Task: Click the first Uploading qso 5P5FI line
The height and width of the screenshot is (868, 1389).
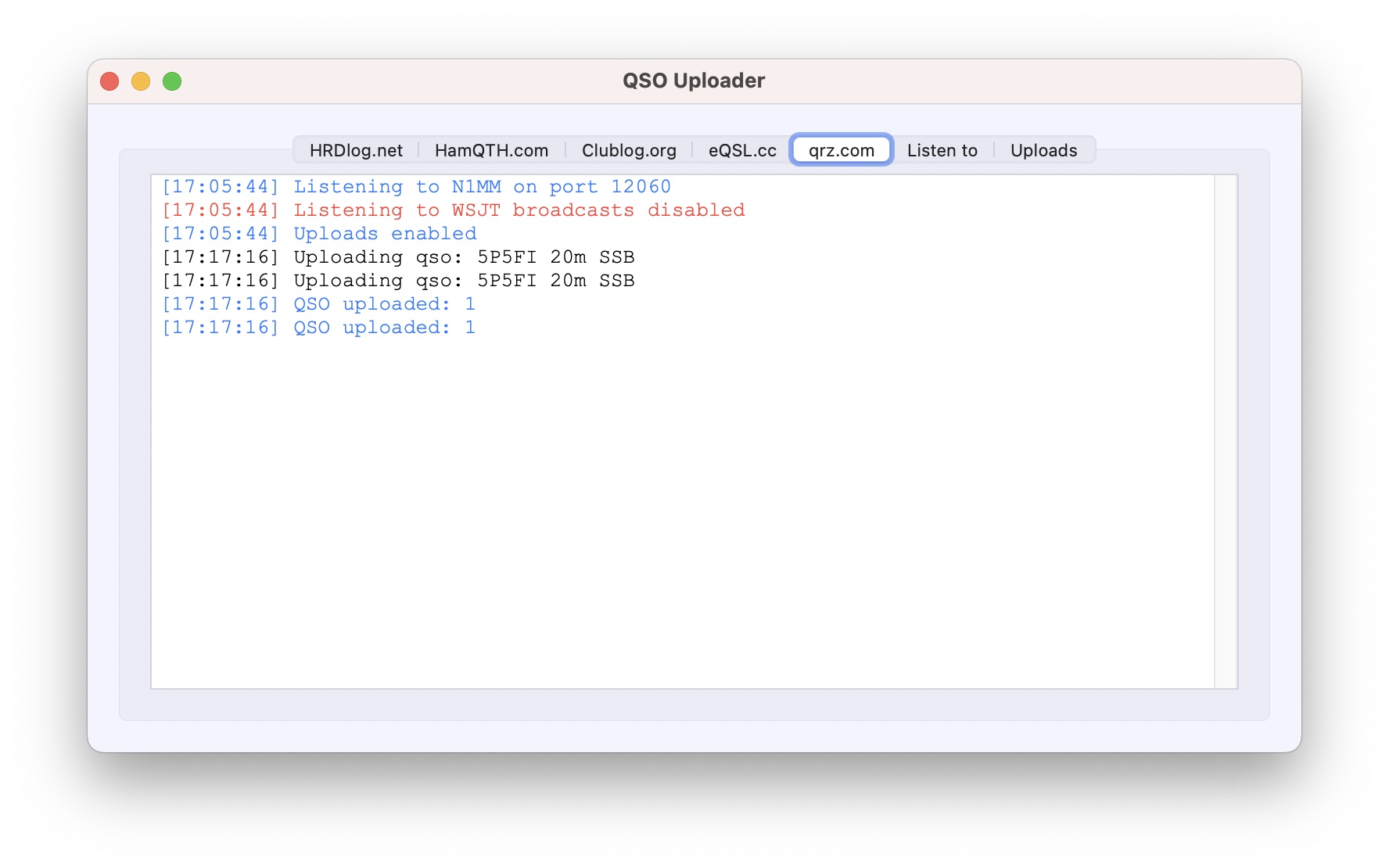Action: pos(398,257)
